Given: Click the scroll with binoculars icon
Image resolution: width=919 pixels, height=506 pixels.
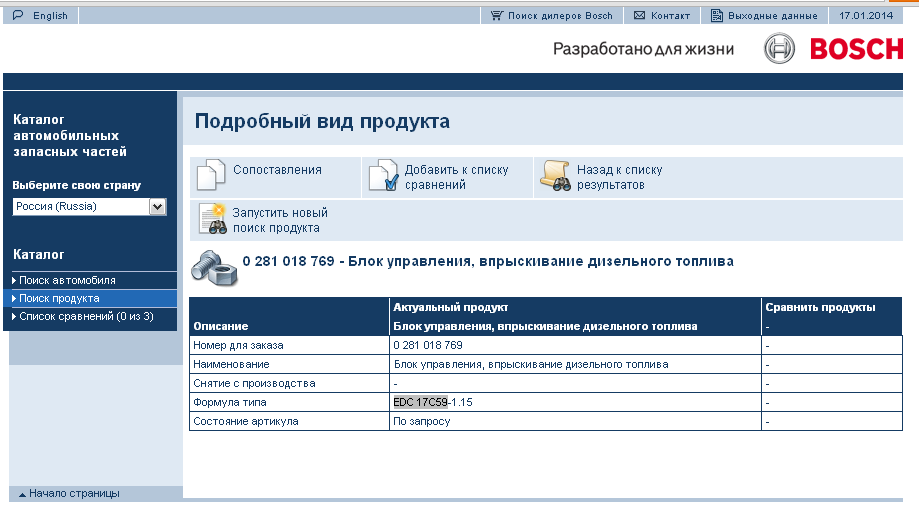Looking at the screenshot, I should point(555,175).
